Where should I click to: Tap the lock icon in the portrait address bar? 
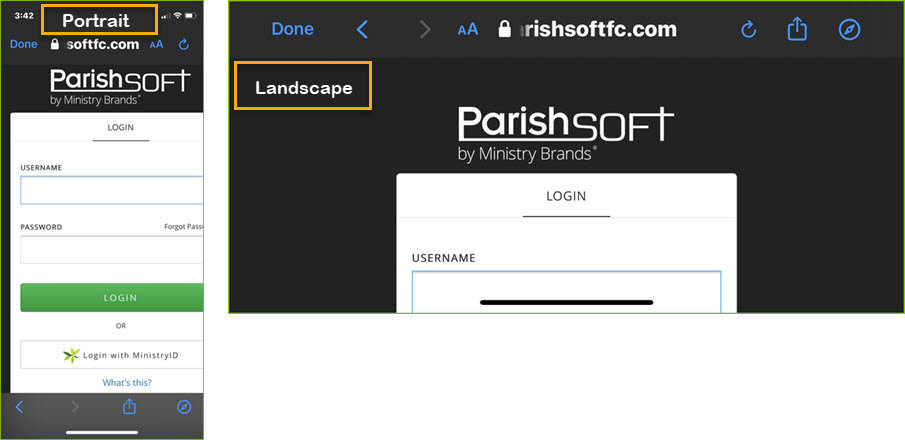pyautogui.click(x=55, y=44)
